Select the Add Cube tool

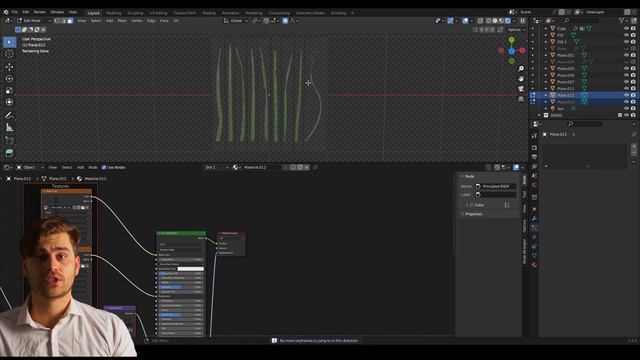coord(9,141)
